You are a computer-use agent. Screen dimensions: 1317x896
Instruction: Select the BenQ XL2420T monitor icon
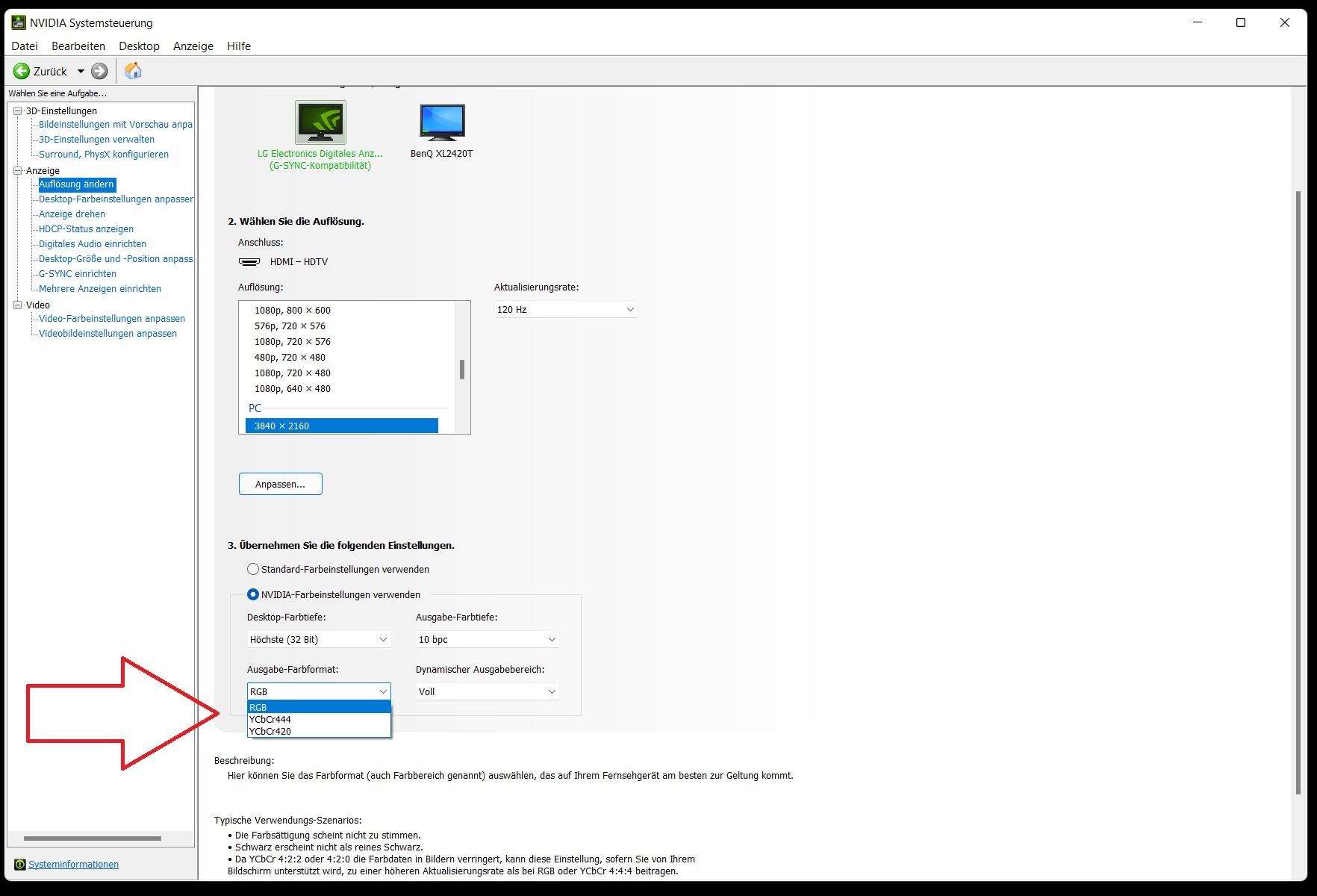[442, 122]
